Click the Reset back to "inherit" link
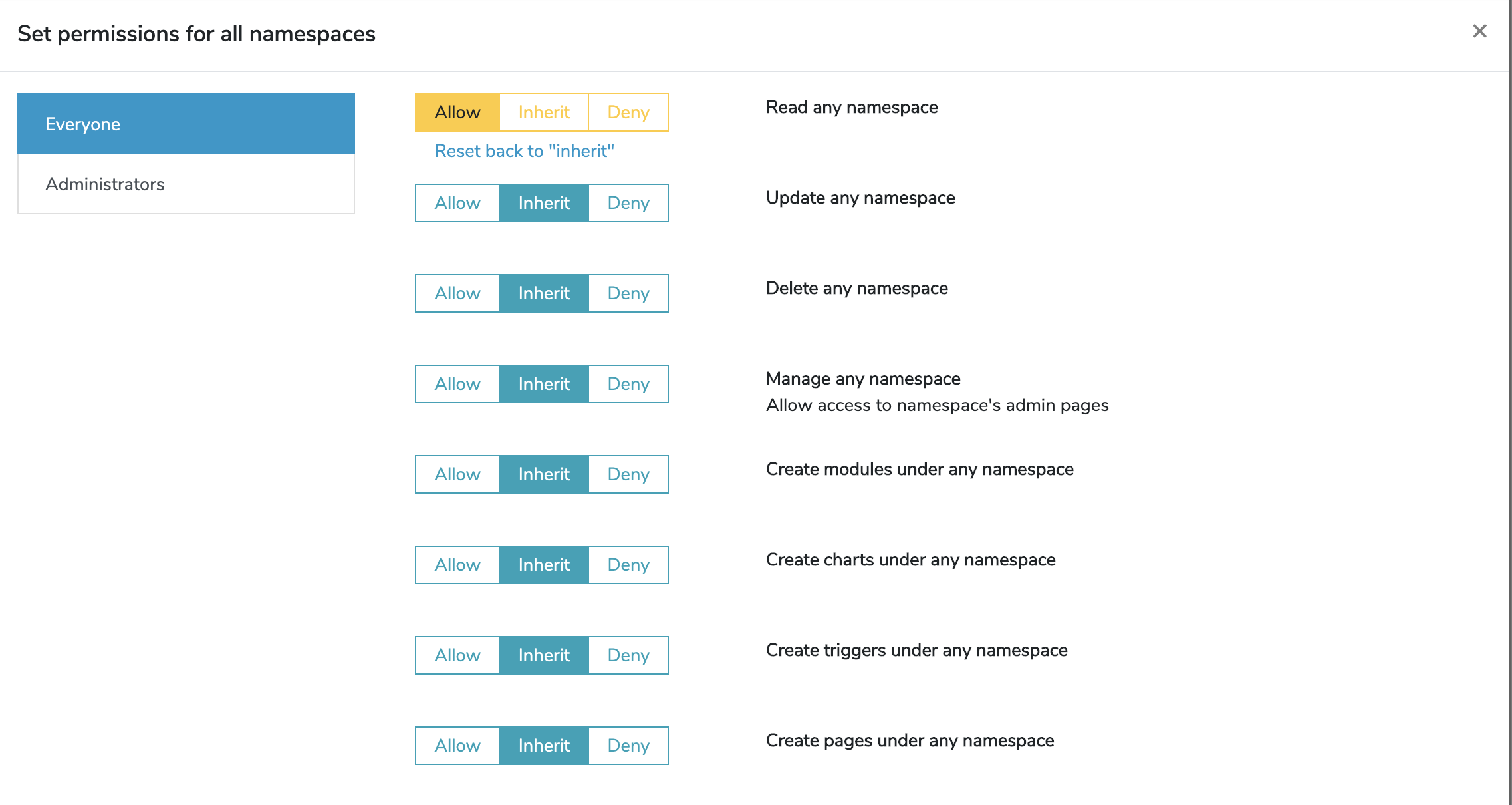 (525, 150)
